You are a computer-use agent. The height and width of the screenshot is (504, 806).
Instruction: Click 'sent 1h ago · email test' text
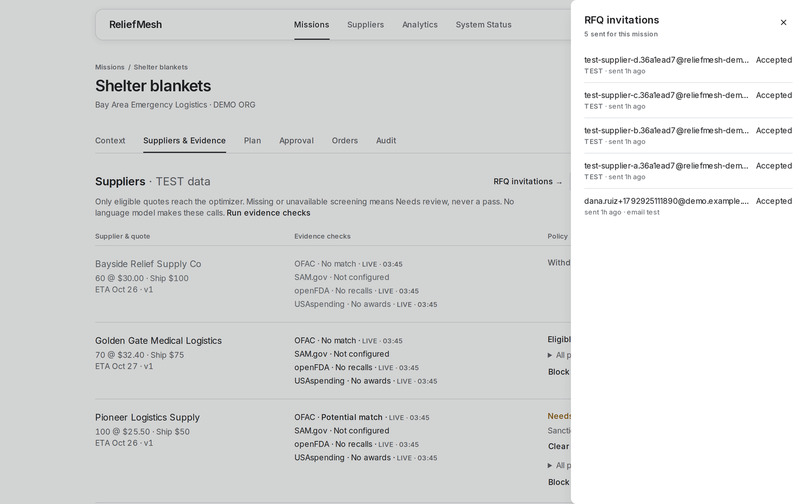point(621,212)
